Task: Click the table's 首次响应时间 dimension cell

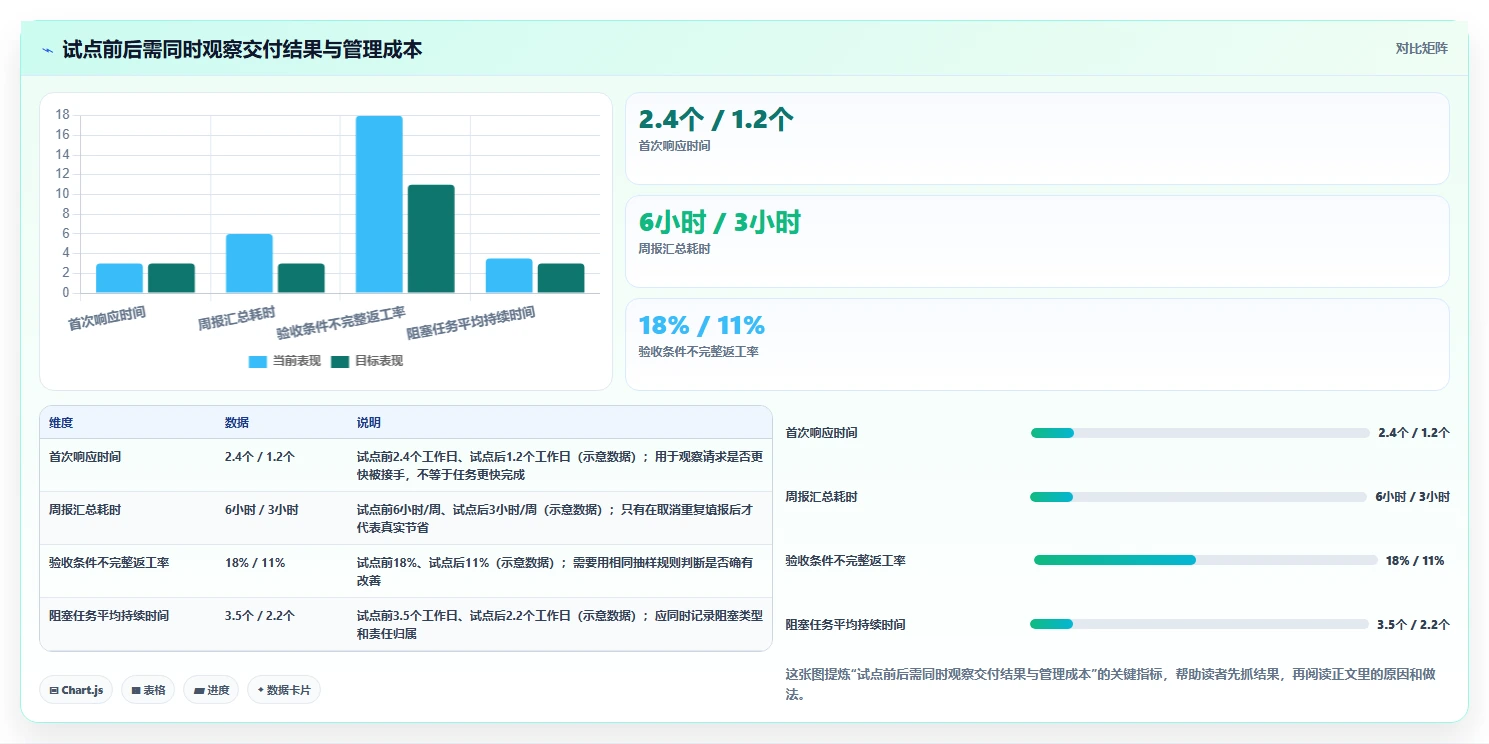Action: pyautogui.click(x=85, y=456)
